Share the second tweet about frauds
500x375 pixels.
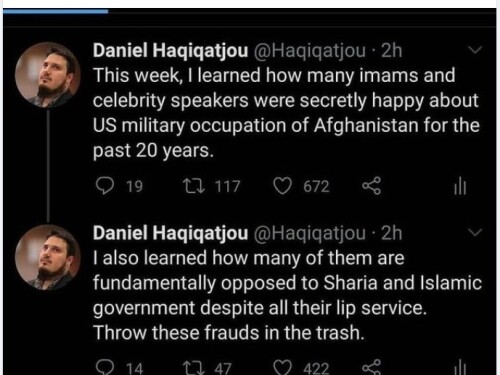[371, 367]
